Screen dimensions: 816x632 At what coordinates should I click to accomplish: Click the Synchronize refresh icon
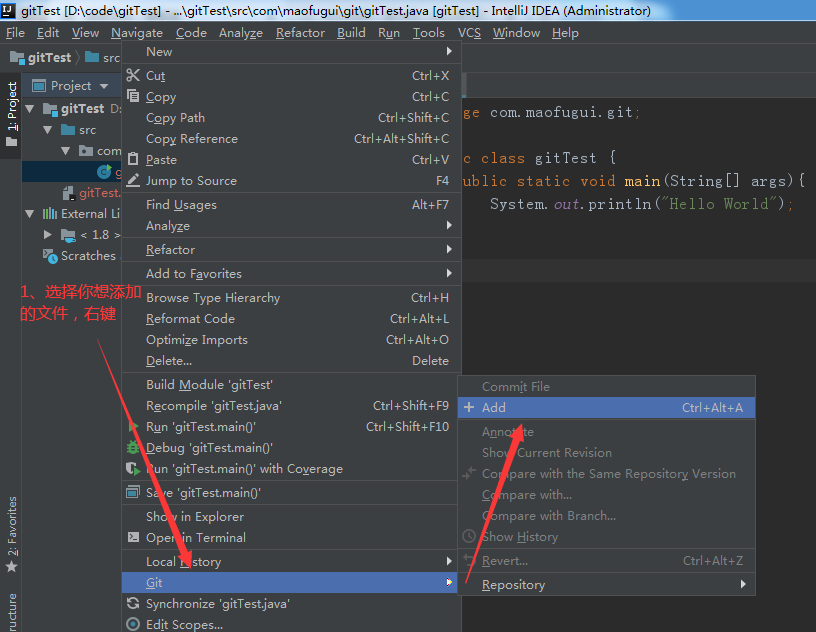133,603
